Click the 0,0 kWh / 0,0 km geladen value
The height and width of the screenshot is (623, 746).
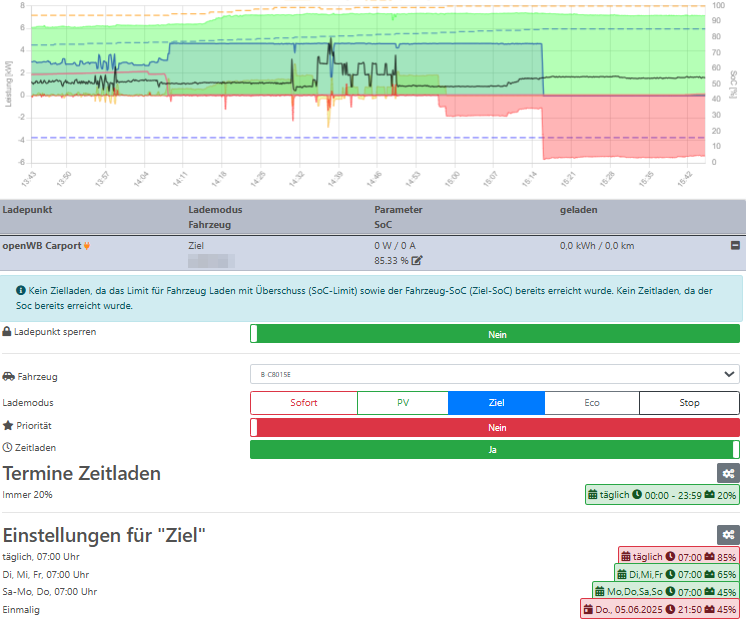(597, 246)
